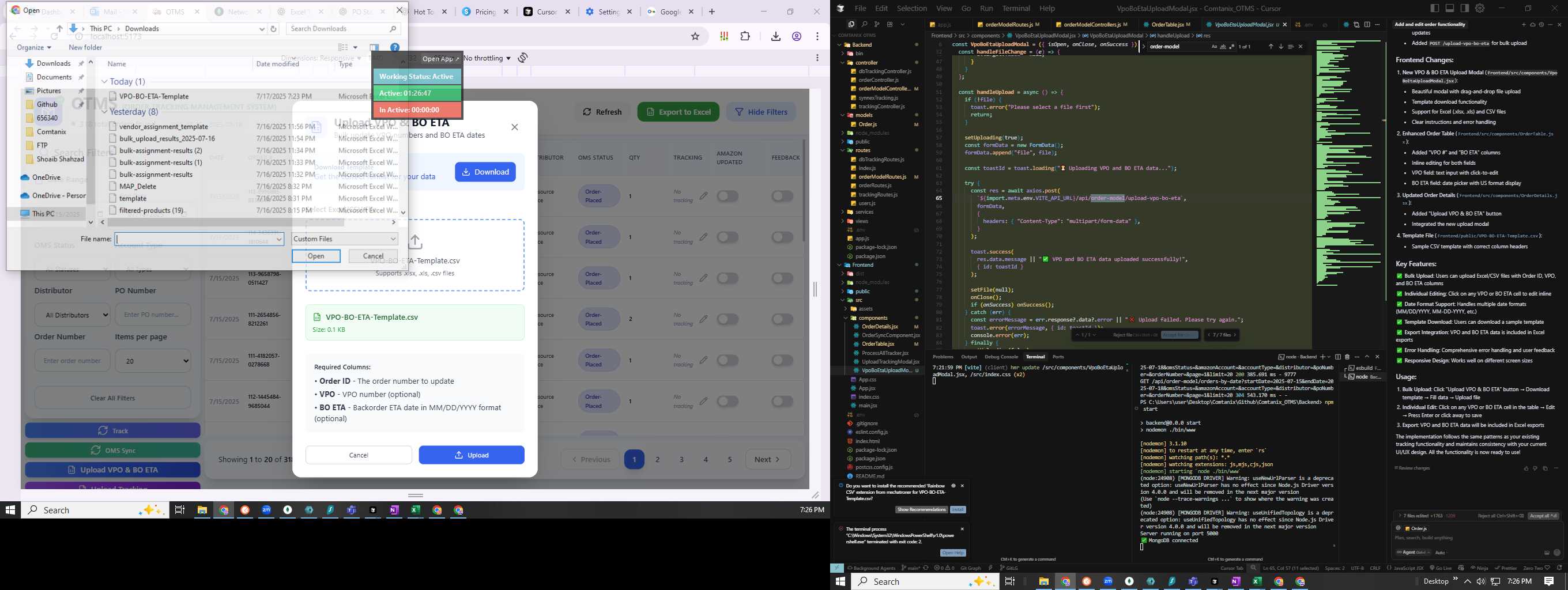Go up one folder in Open dialog
Image resolution: width=1568 pixels, height=590 pixels.
[59, 29]
